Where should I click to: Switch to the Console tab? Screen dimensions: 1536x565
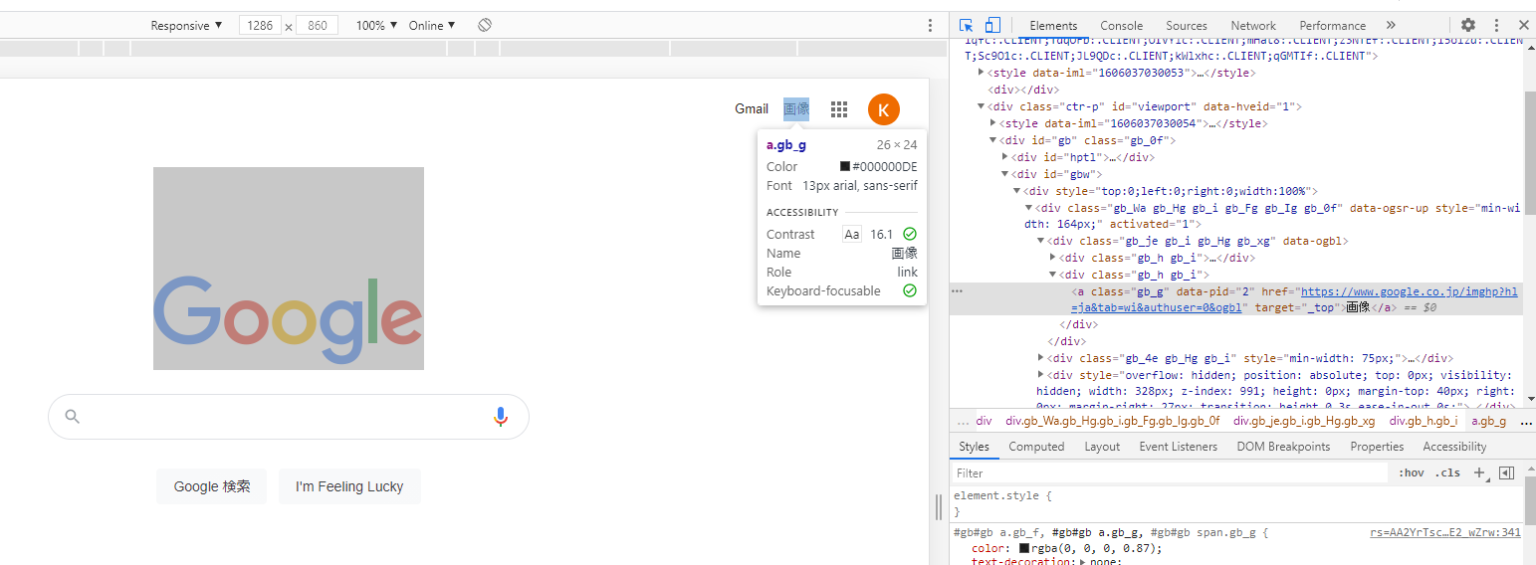click(1121, 25)
